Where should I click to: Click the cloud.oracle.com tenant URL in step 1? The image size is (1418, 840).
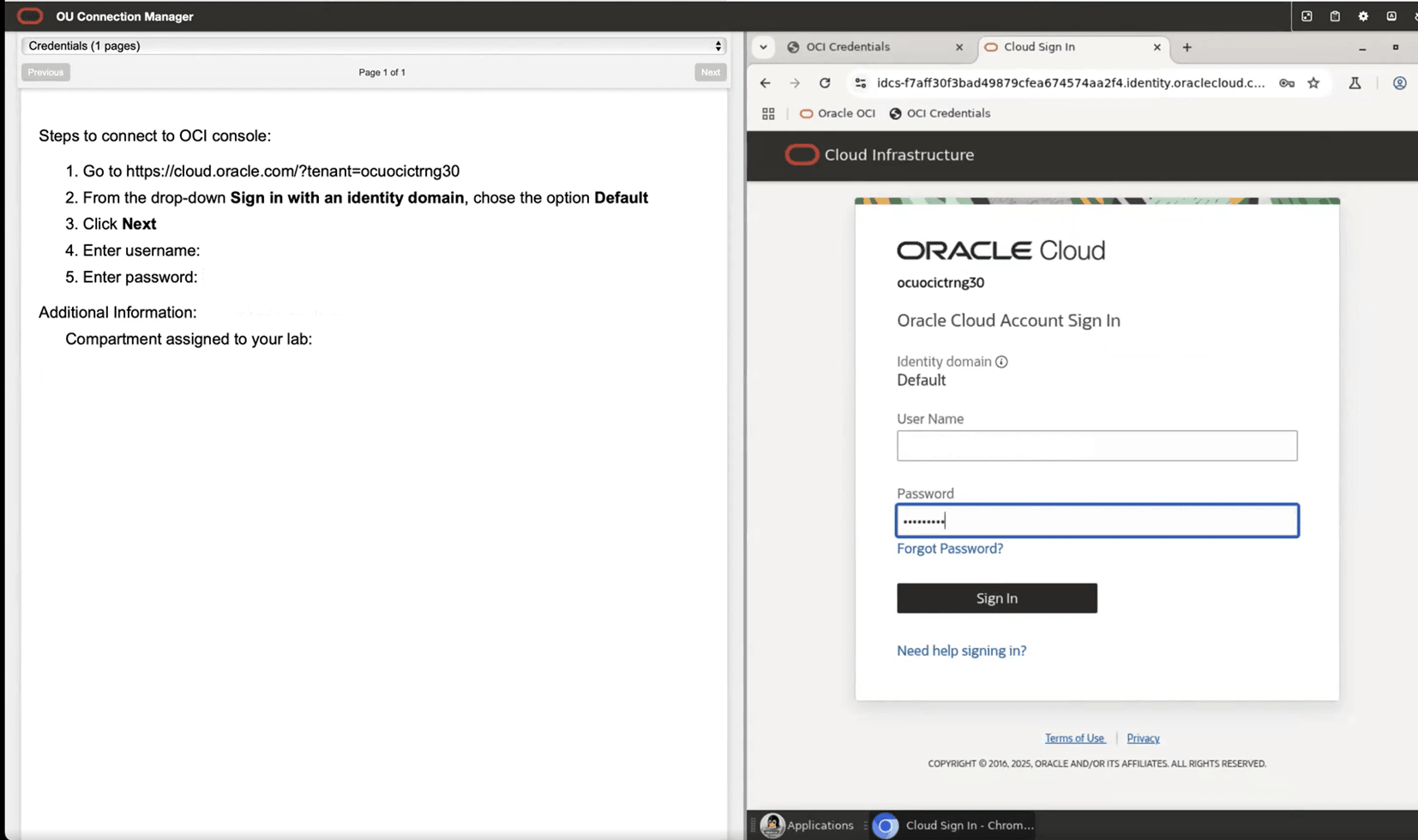(x=292, y=171)
